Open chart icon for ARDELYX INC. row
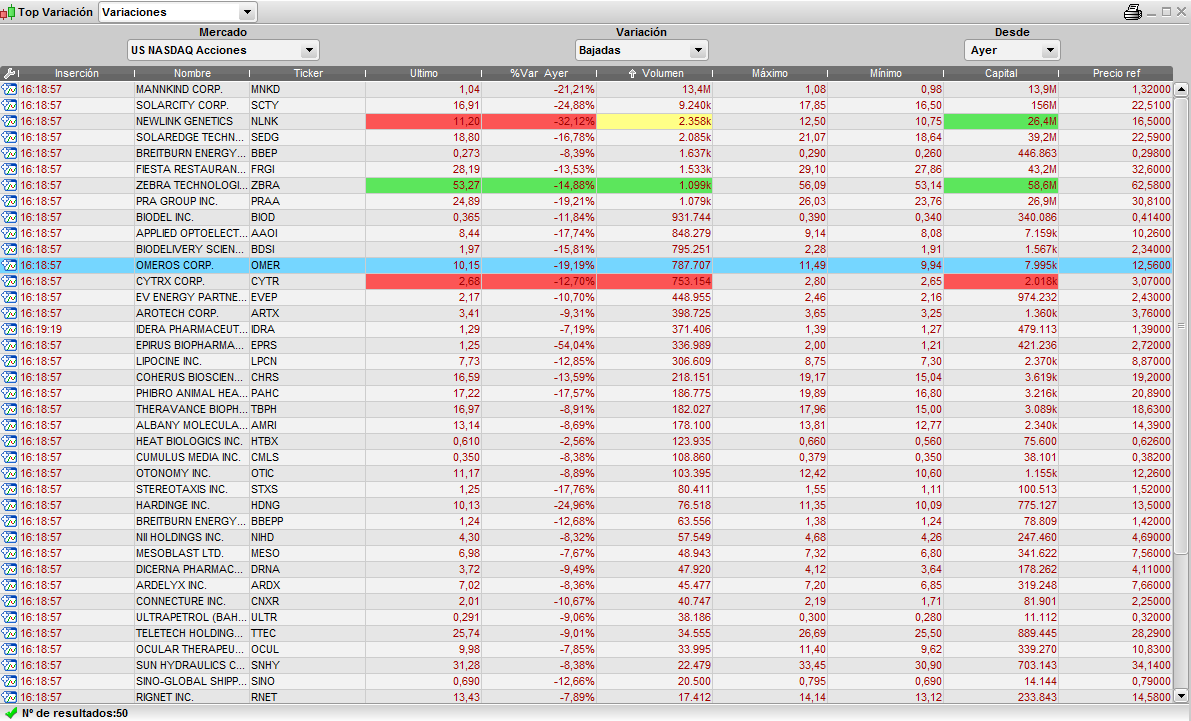This screenshot has width=1191, height=721. click(9, 585)
